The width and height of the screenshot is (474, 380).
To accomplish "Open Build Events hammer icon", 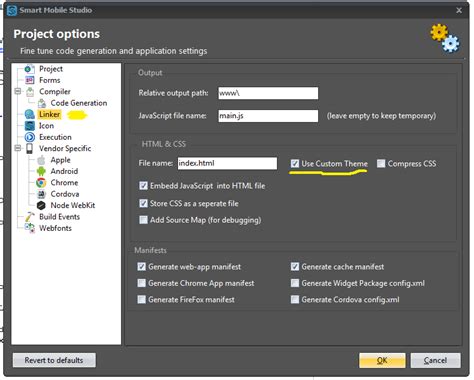I will tap(30, 217).
